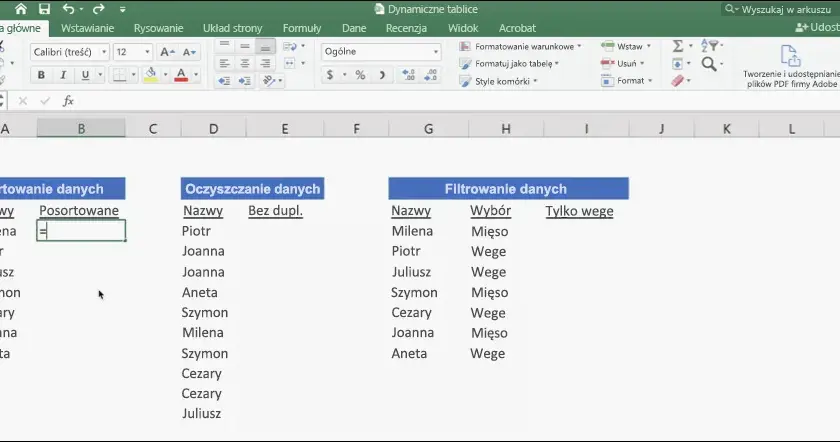This screenshot has width=840, height=442.
Task: Open Formatuj jako tabelę menu
Action: [508, 64]
